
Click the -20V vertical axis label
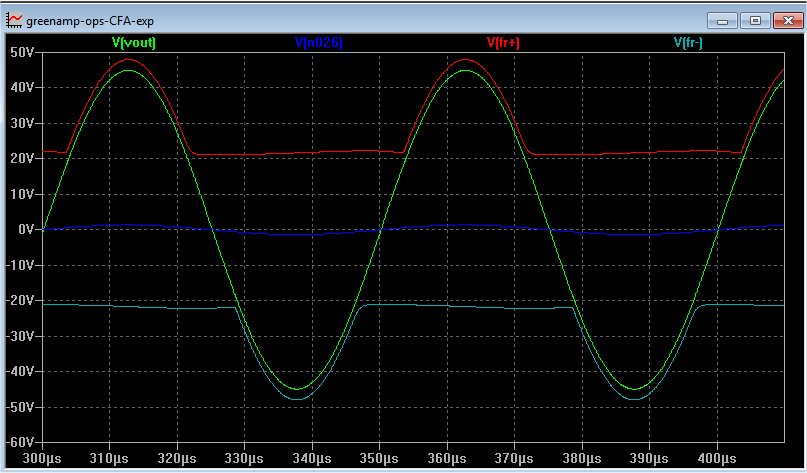coord(20,301)
